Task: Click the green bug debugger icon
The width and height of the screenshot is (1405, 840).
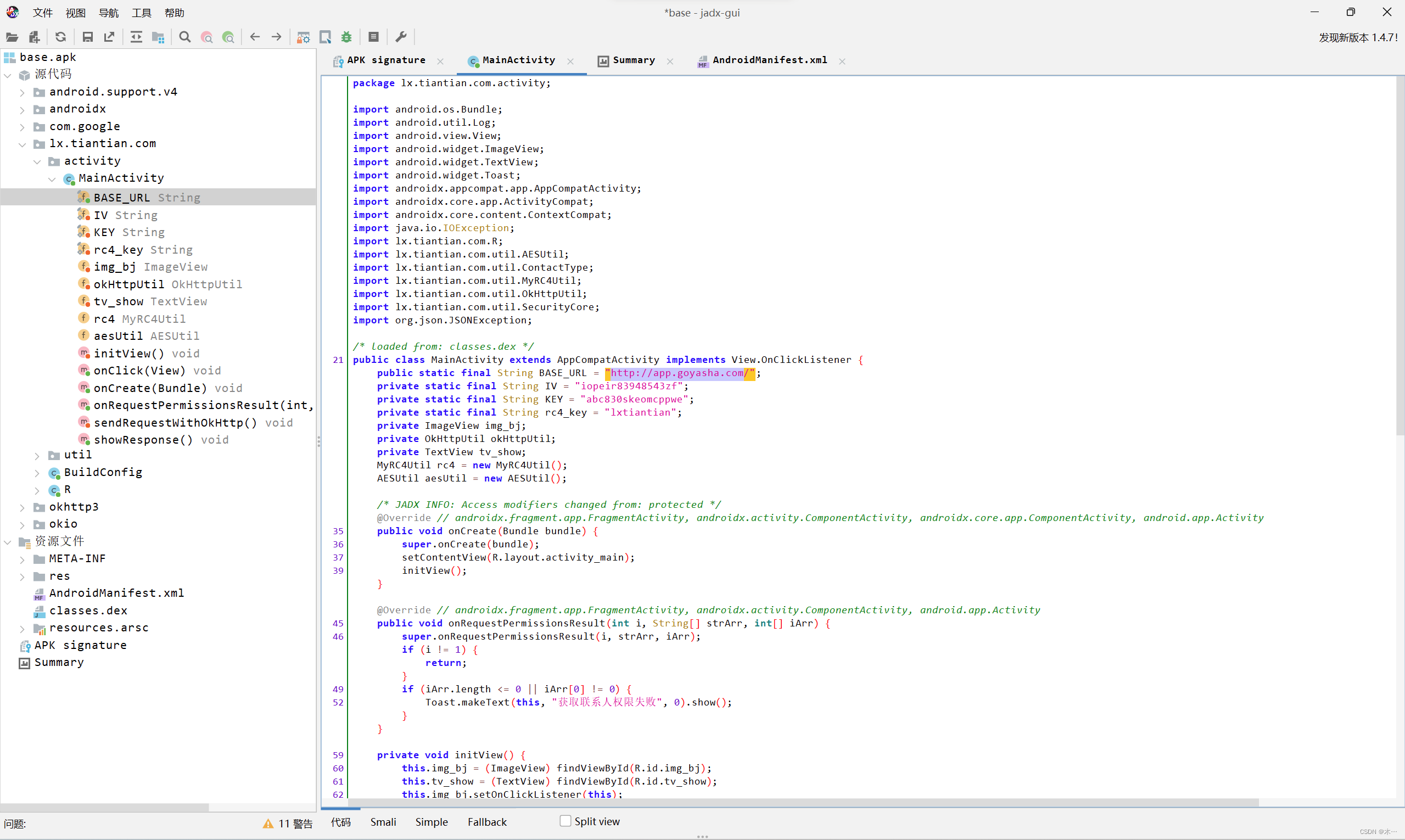Action: [x=346, y=37]
